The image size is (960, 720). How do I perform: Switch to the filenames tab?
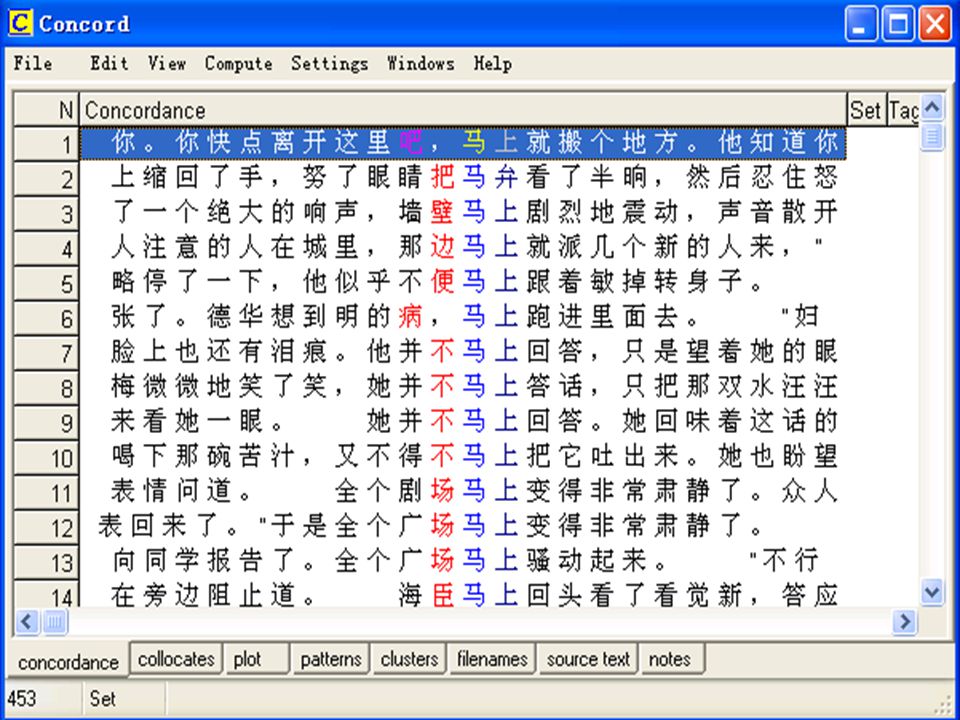click(492, 659)
